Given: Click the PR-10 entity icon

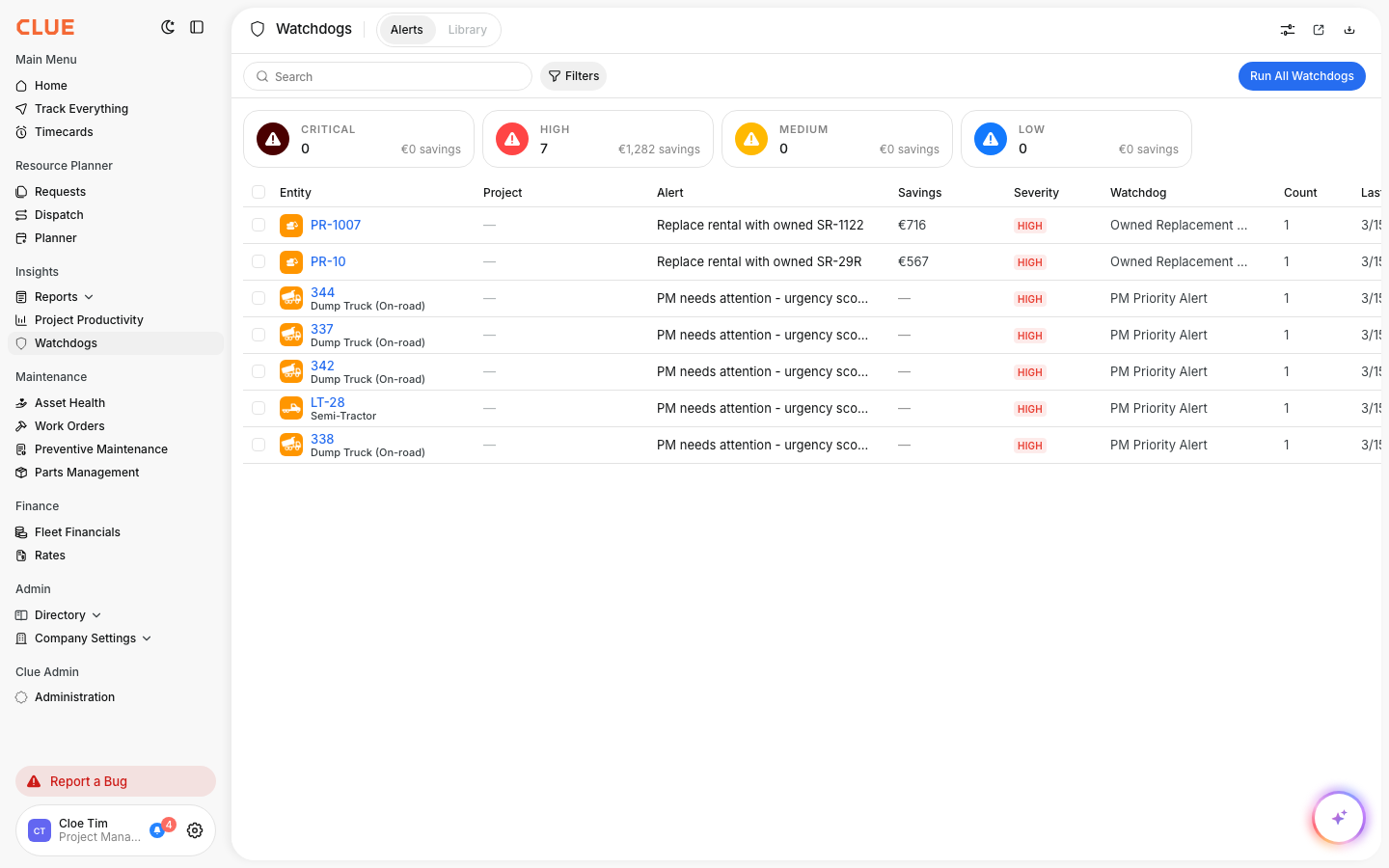Looking at the screenshot, I should (291, 262).
